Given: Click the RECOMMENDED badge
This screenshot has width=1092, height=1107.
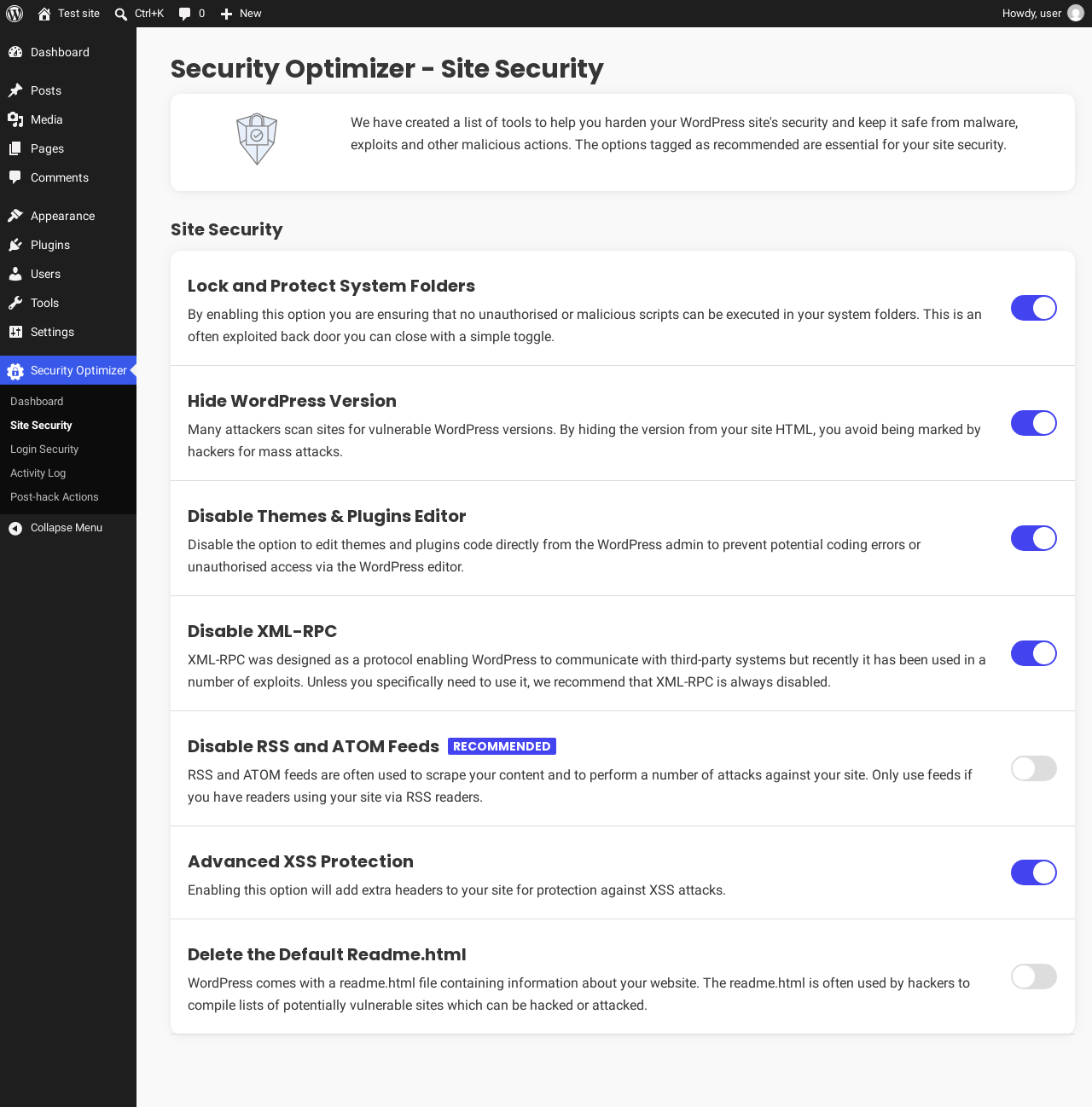Looking at the screenshot, I should point(502,746).
